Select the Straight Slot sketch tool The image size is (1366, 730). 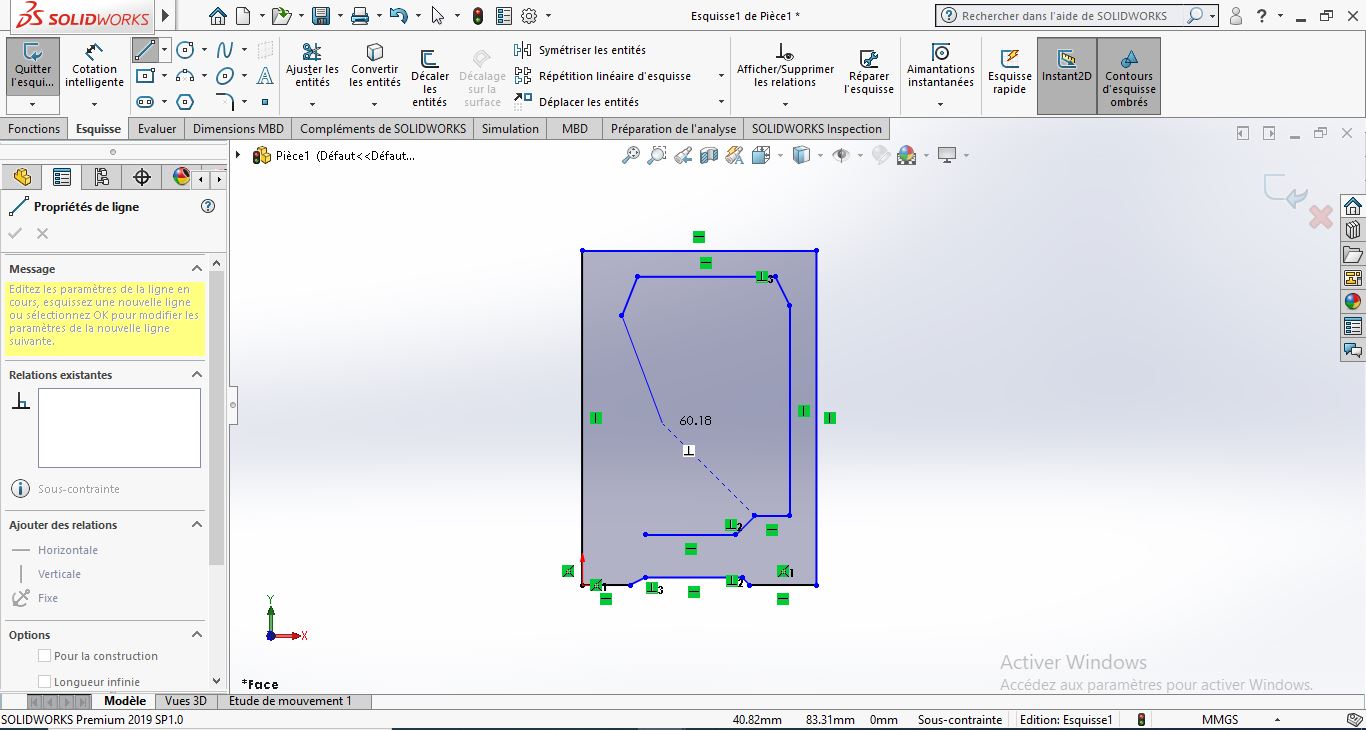point(145,102)
